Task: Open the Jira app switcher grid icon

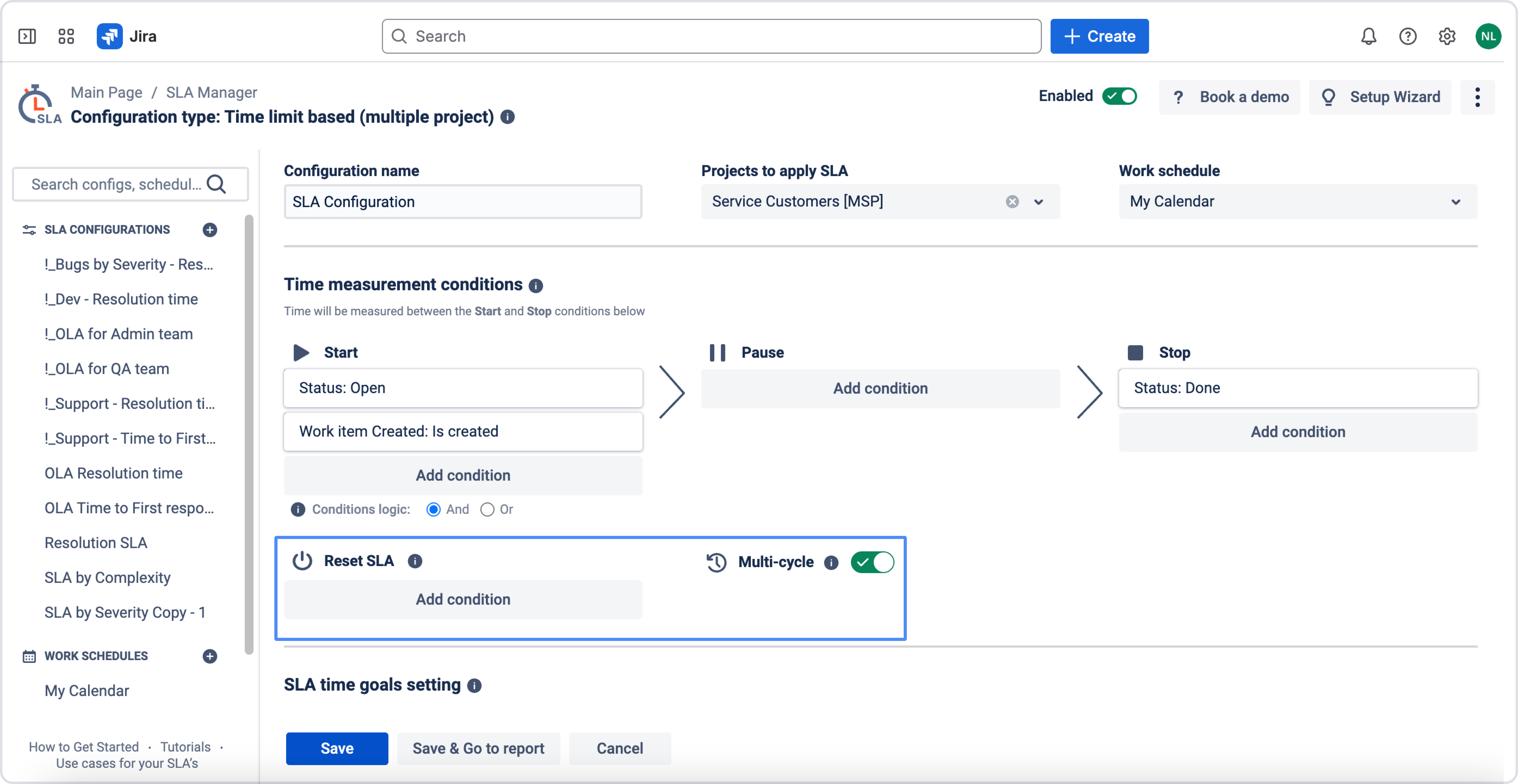Action: pos(66,37)
